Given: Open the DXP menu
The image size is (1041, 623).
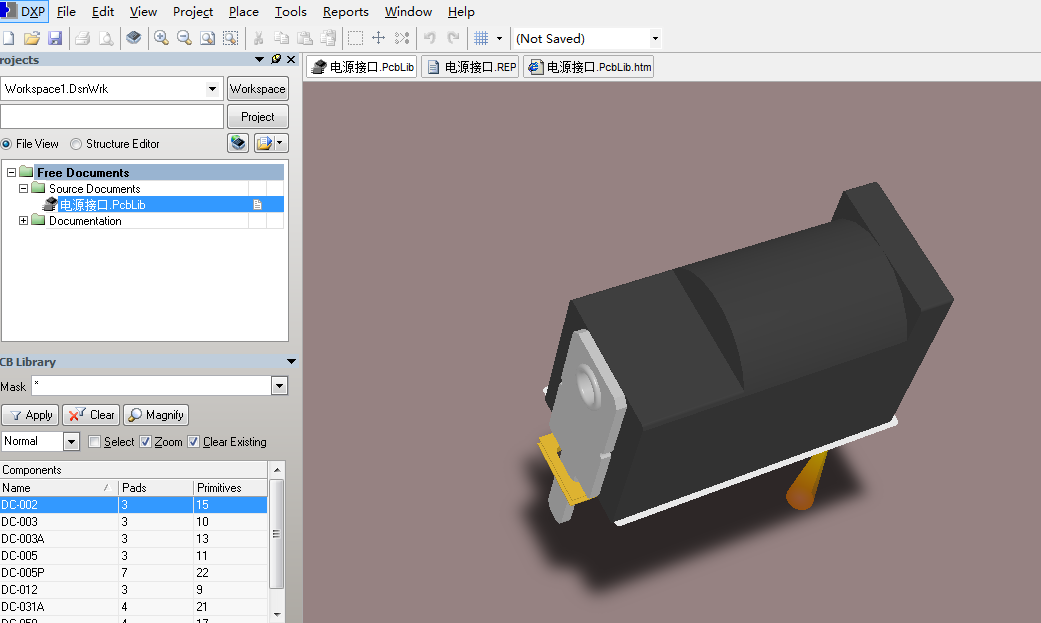Looking at the screenshot, I should 23,12.
